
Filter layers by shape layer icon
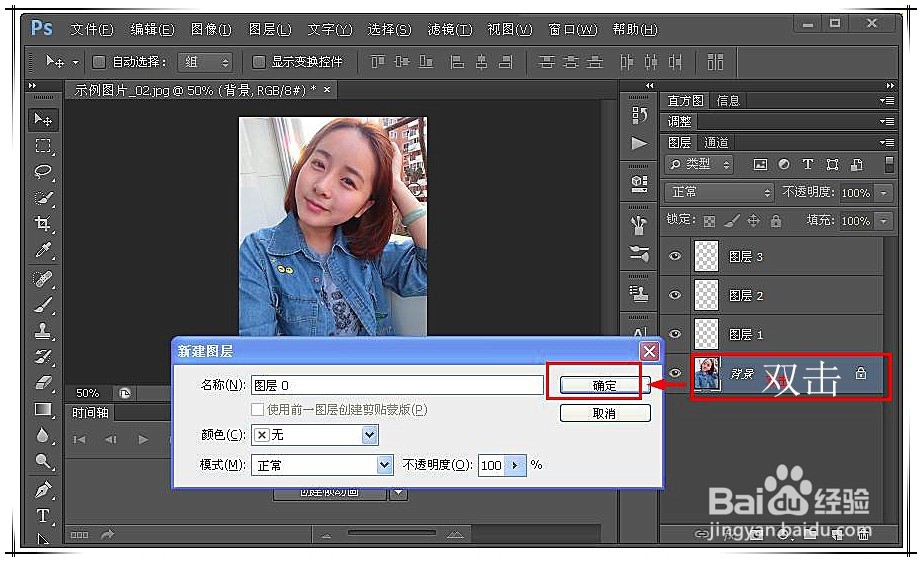832,165
